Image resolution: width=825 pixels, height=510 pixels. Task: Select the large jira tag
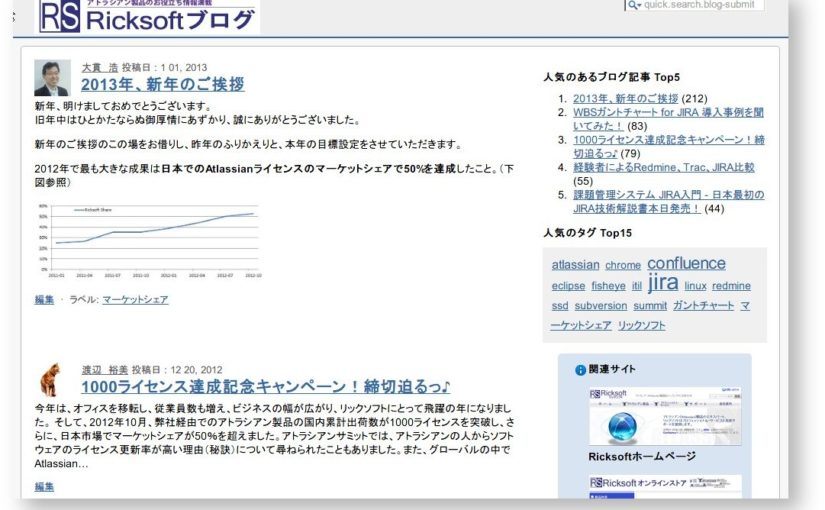click(x=663, y=283)
